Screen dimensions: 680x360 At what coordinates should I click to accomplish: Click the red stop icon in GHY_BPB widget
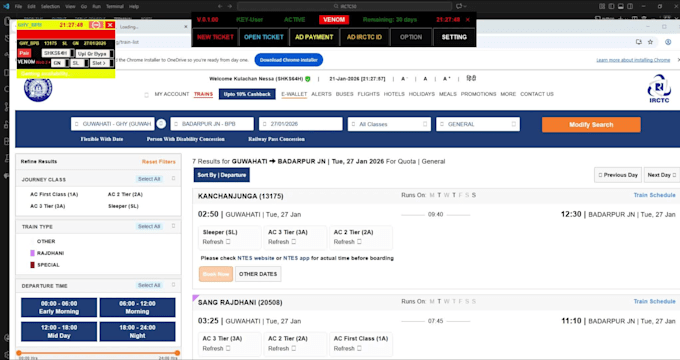(96, 25)
